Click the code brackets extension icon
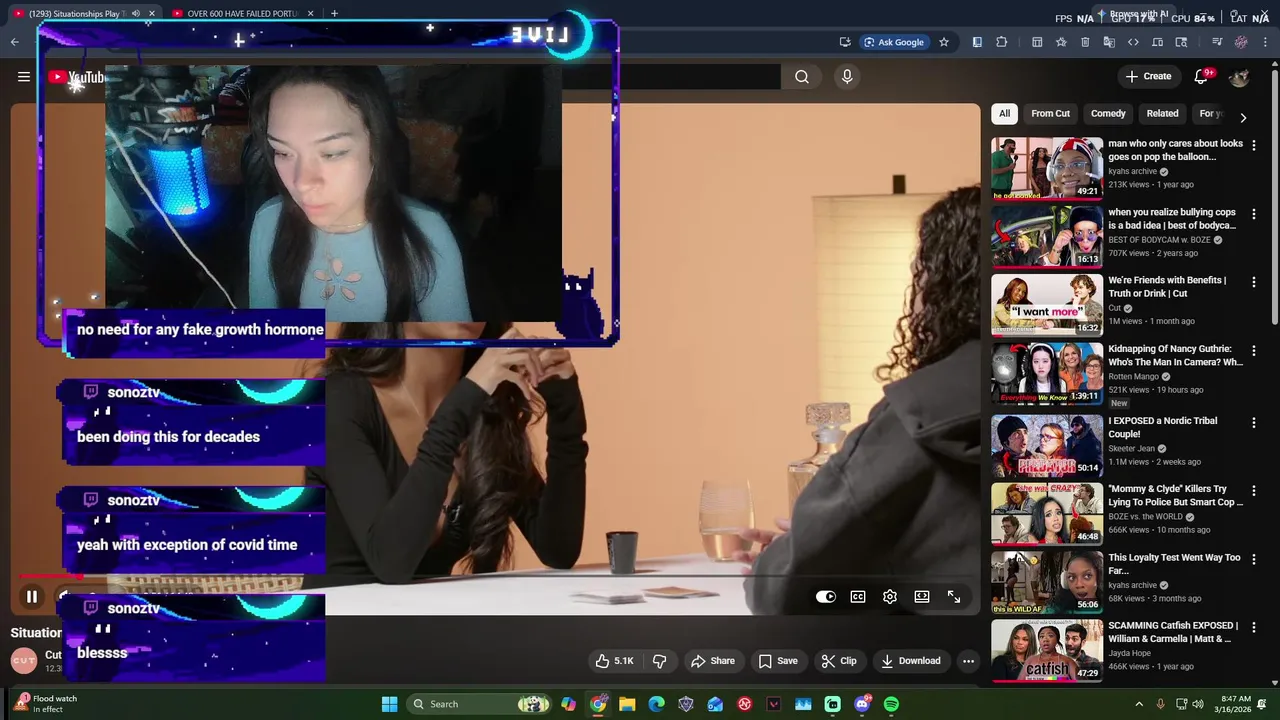This screenshot has height=720, width=1280. (x=1133, y=42)
